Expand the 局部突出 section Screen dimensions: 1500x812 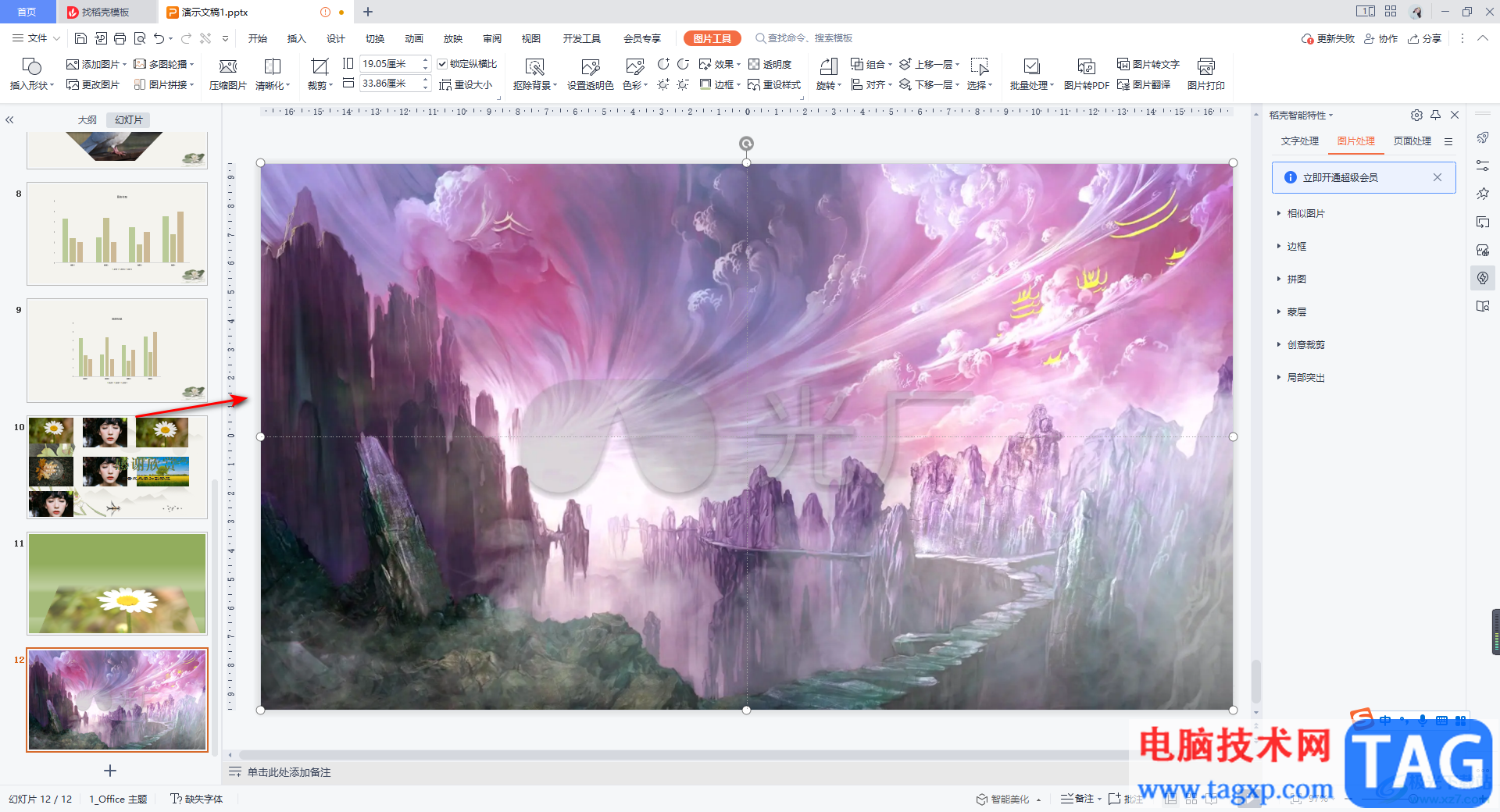click(1301, 377)
